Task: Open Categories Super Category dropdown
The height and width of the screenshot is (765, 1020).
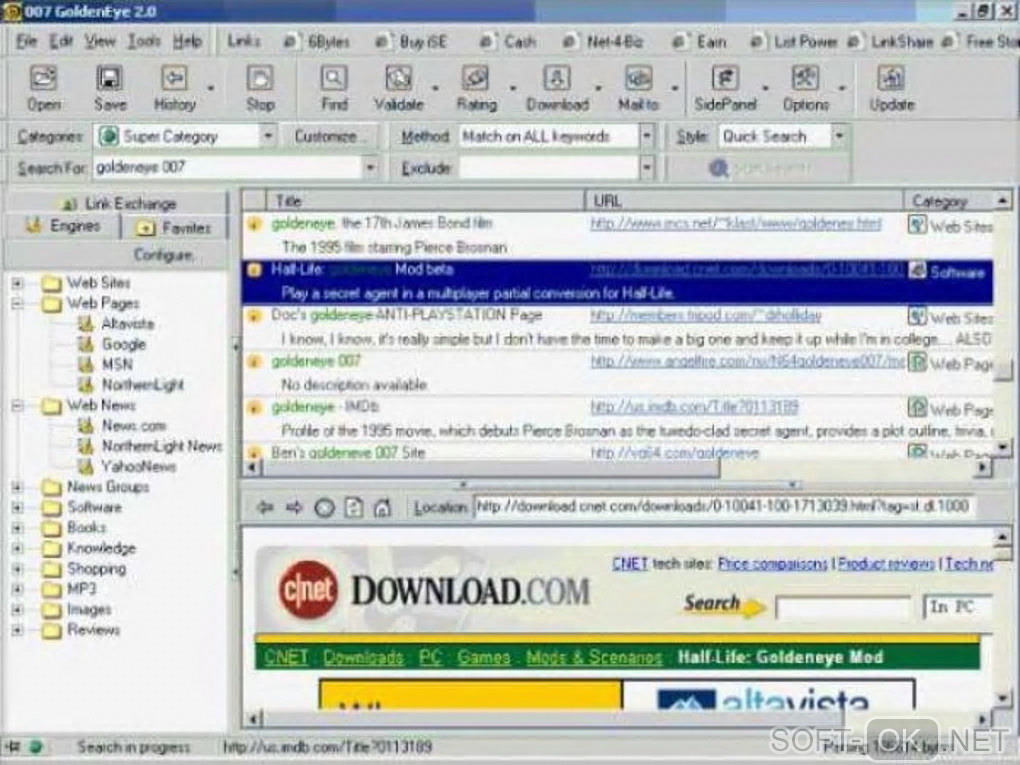Action: (267, 136)
